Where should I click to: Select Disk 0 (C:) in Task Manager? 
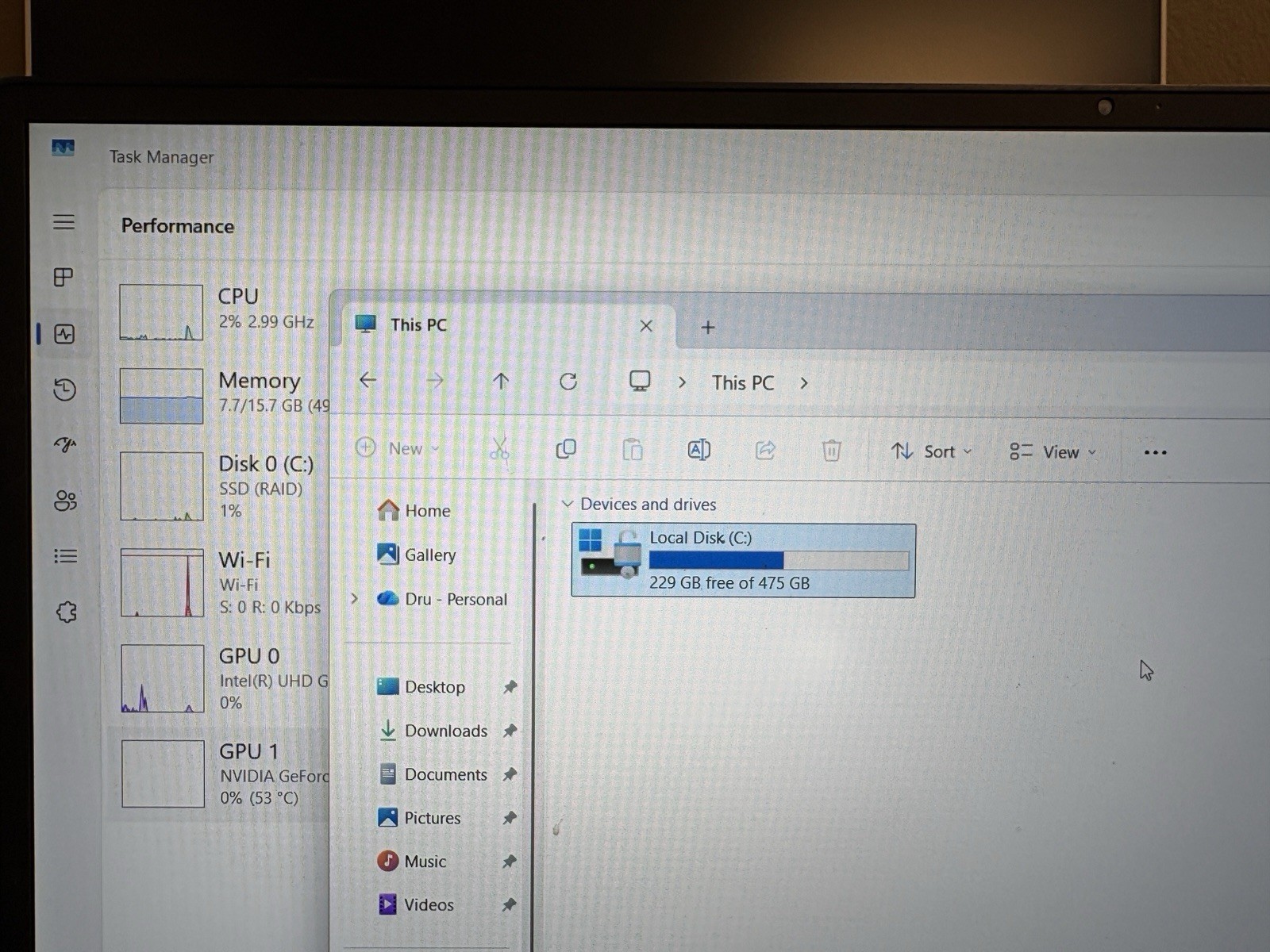[218, 486]
